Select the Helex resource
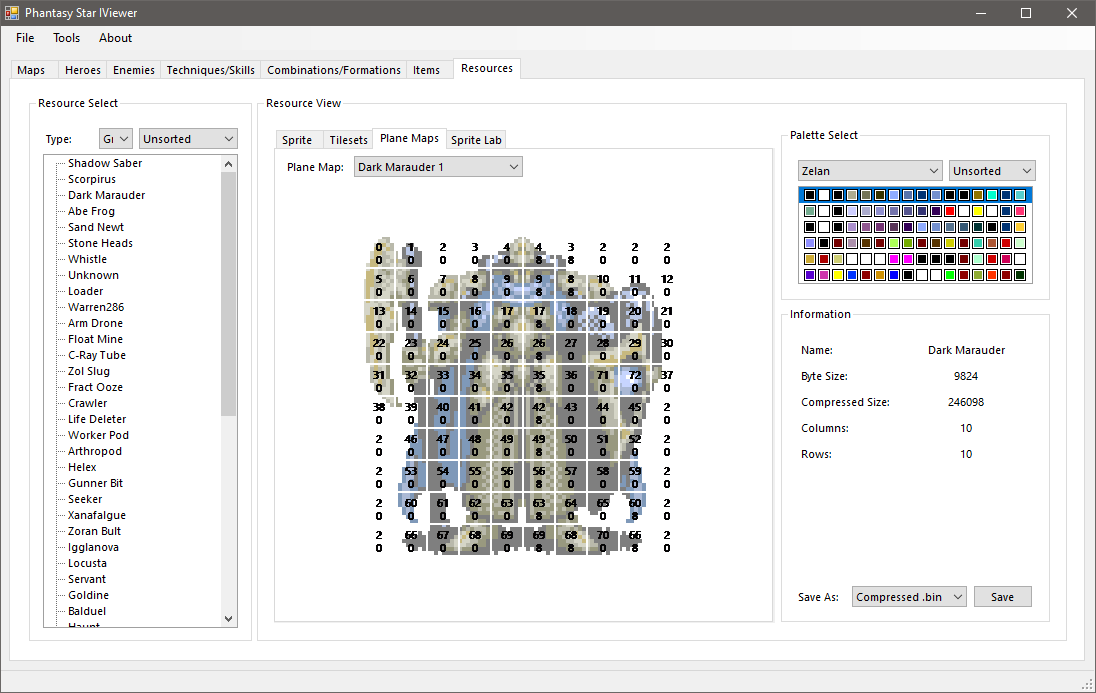 [x=82, y=467]
